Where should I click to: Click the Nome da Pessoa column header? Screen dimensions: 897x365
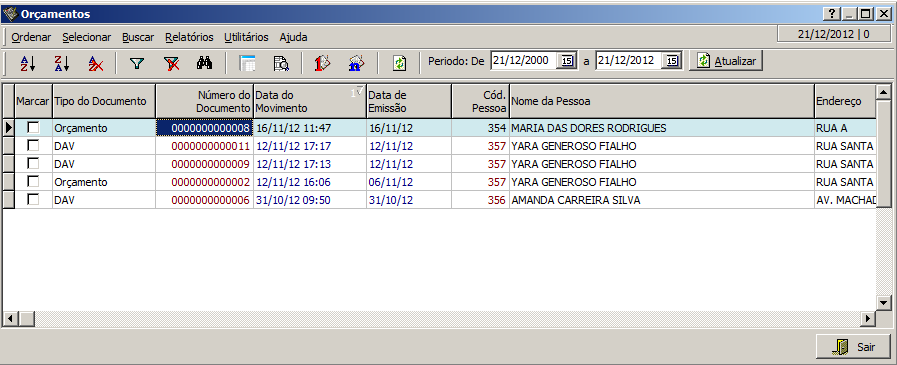(x=662, y=101)
